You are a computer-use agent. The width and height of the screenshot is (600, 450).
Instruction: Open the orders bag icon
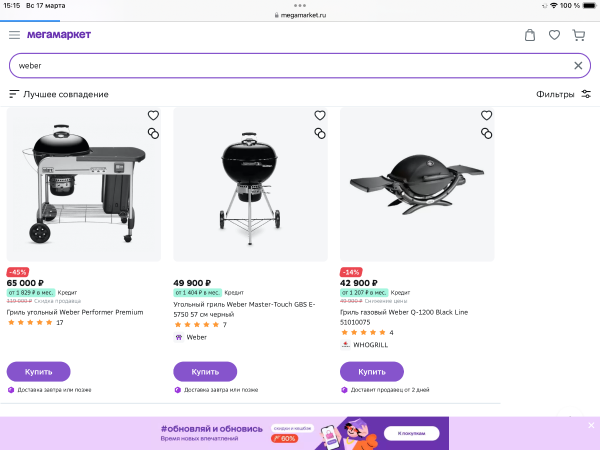point(529,35)
